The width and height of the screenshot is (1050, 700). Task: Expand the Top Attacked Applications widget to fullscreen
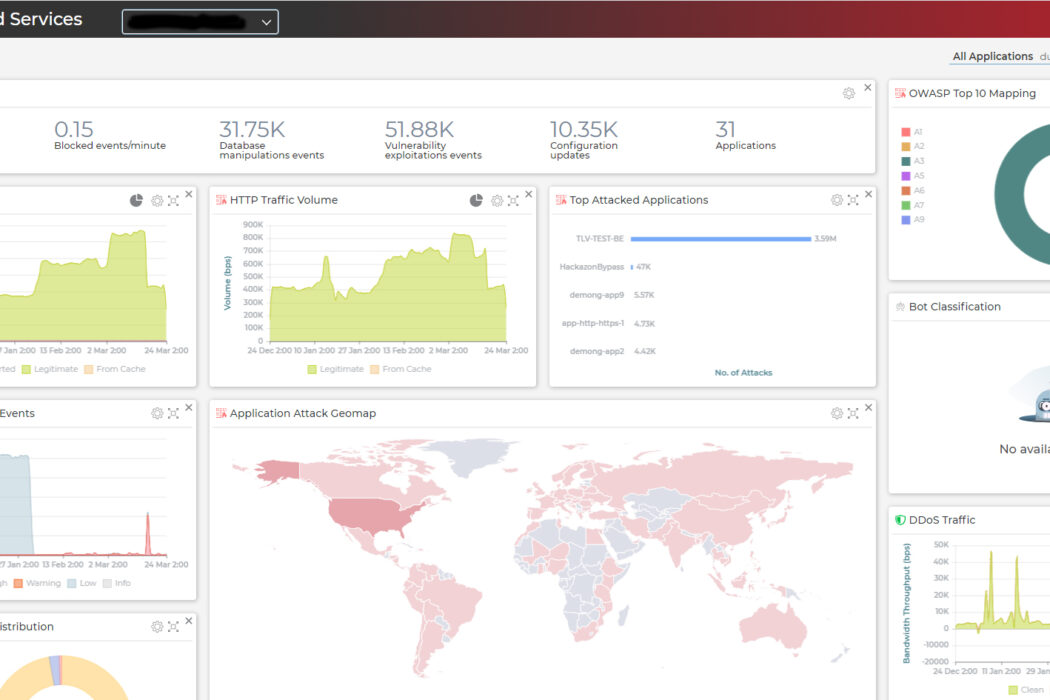click(852, 200)
